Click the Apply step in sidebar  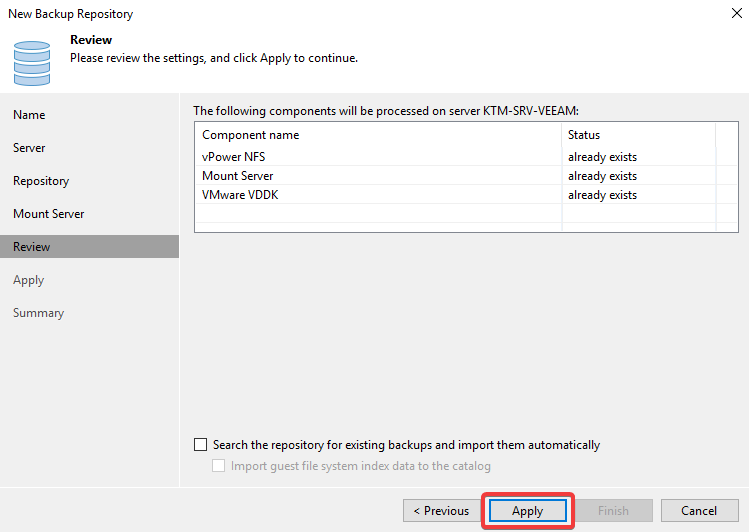pyautogui.click(x=29, y=280)
